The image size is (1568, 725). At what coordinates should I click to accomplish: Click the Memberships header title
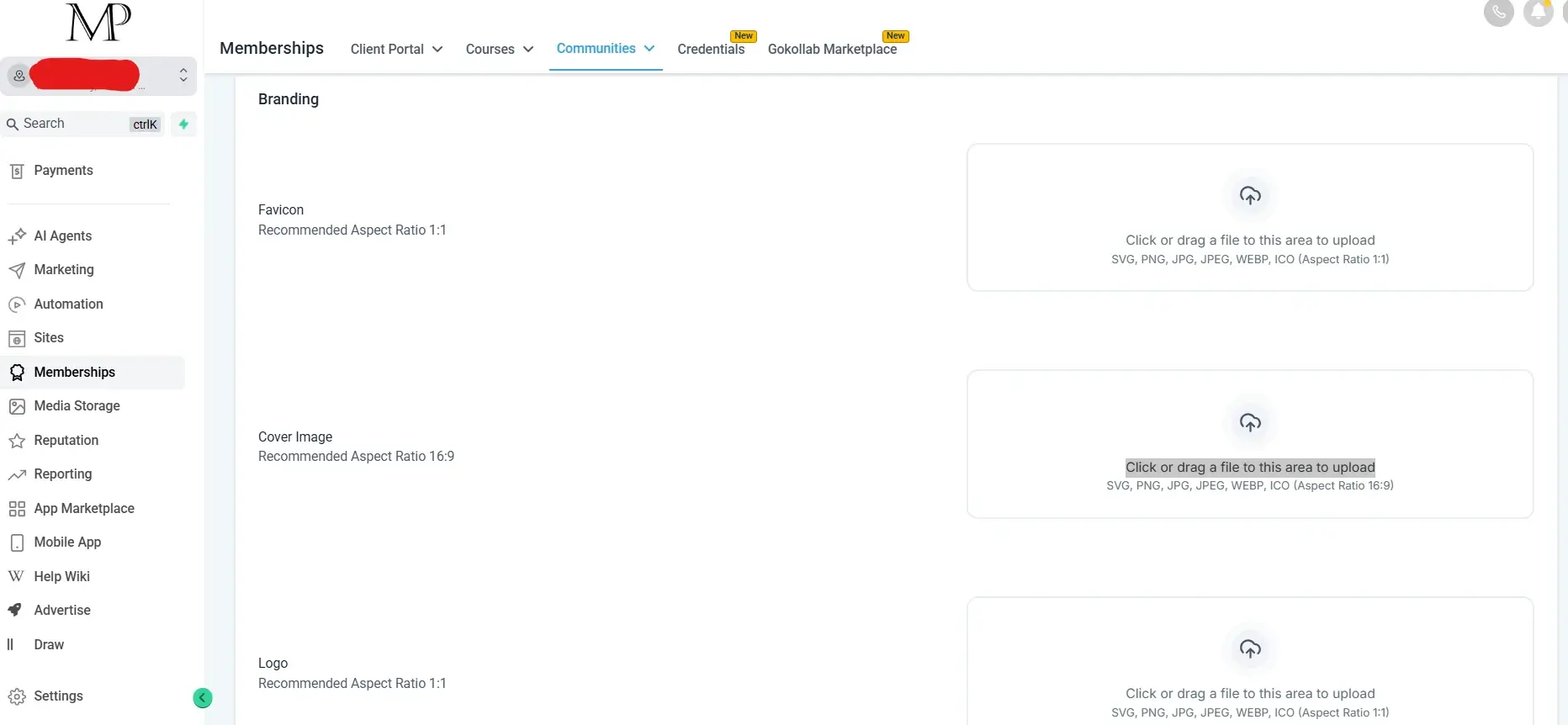272,48
